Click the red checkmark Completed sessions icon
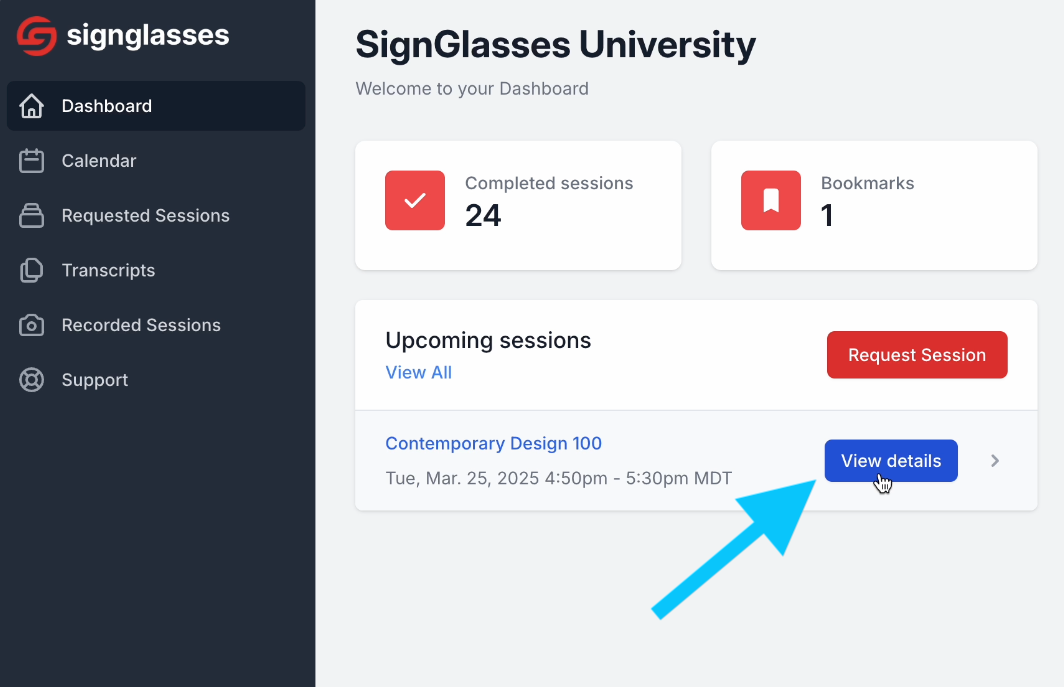 [415, 200]
